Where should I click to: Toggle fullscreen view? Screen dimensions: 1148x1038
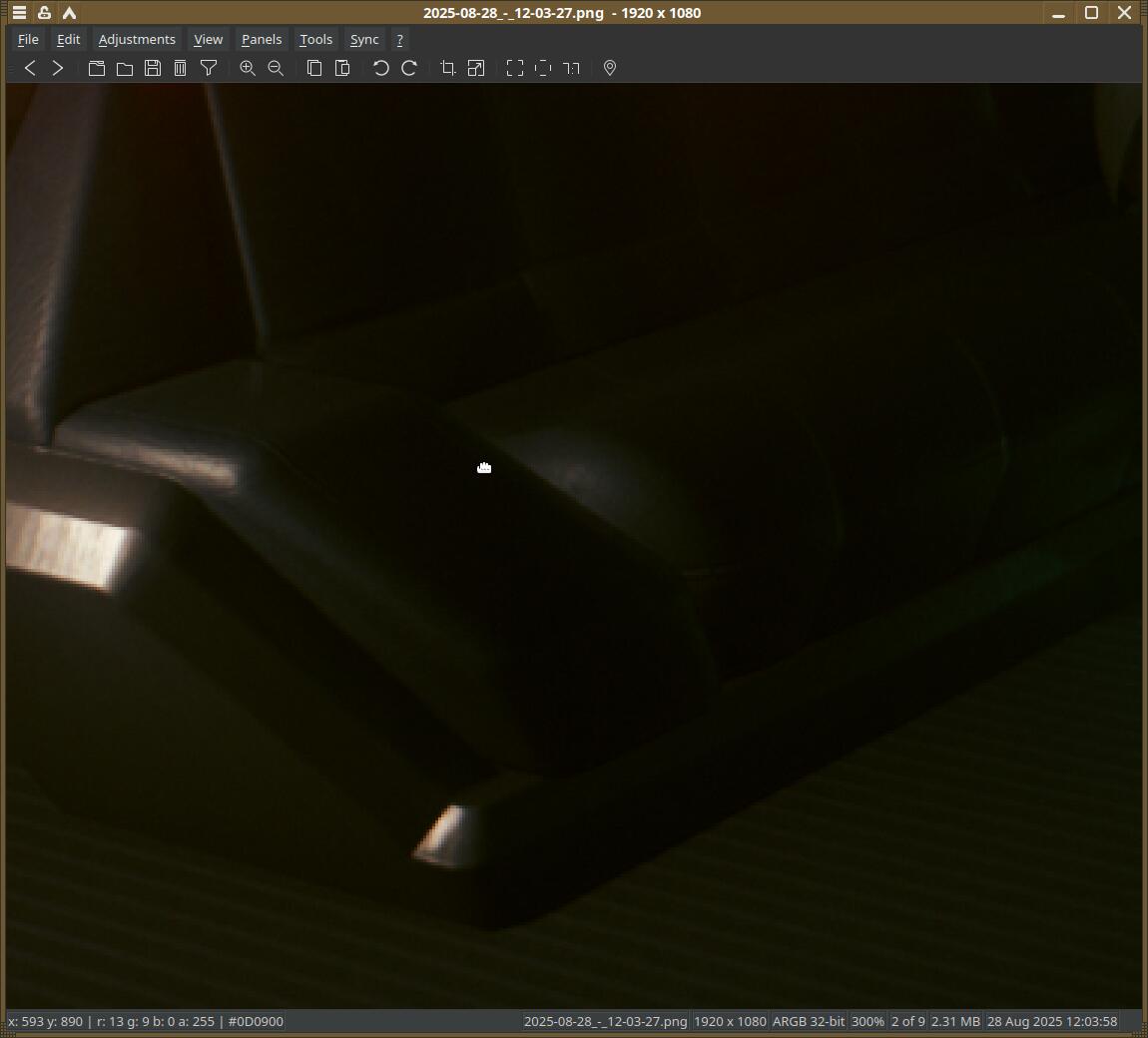click(515, 68)
